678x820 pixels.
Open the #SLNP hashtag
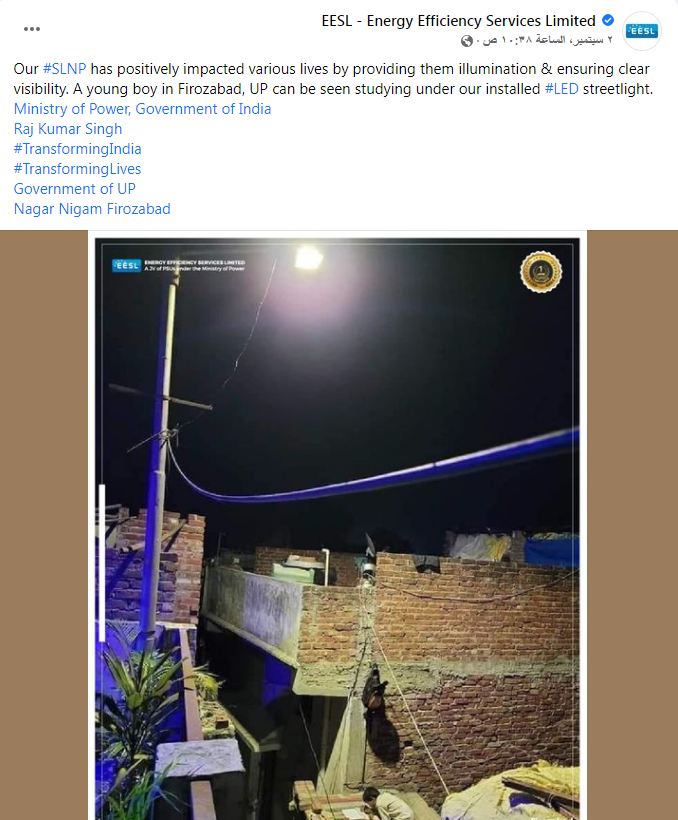coord(64,69)
